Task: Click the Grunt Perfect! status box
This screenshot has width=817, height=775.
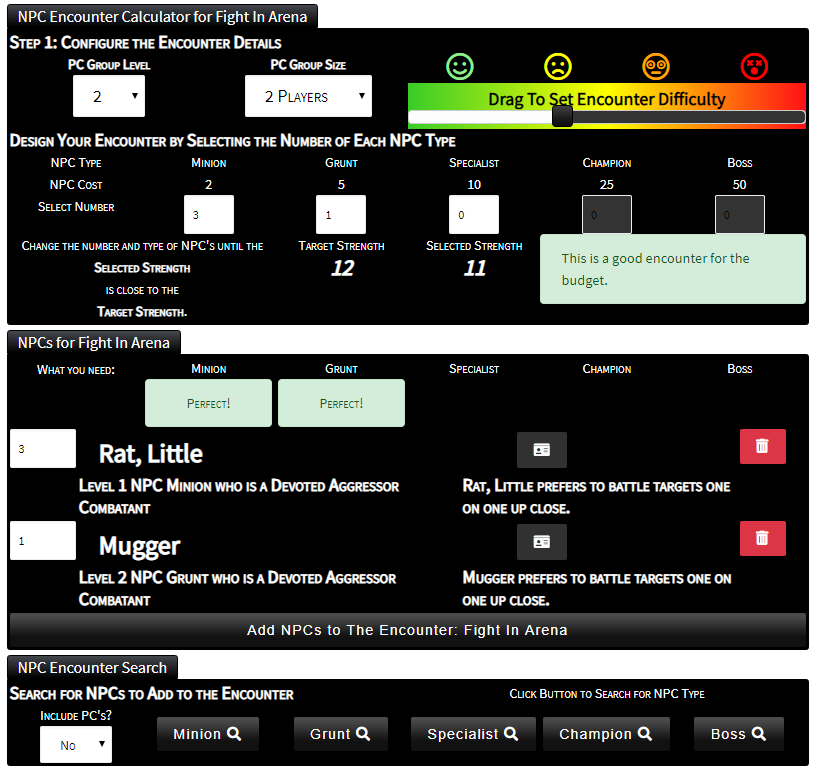Action: (341, 403)
